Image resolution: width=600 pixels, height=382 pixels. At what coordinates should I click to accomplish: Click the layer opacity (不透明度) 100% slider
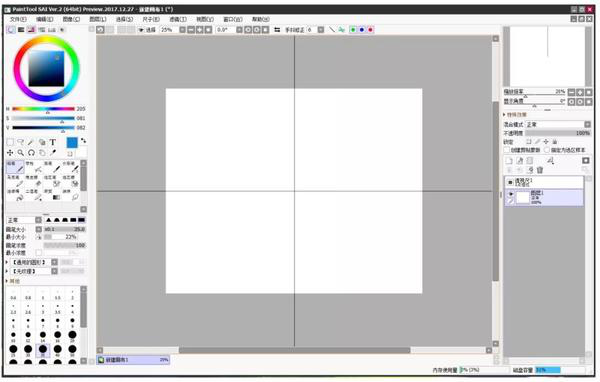(x=558, y=133)
